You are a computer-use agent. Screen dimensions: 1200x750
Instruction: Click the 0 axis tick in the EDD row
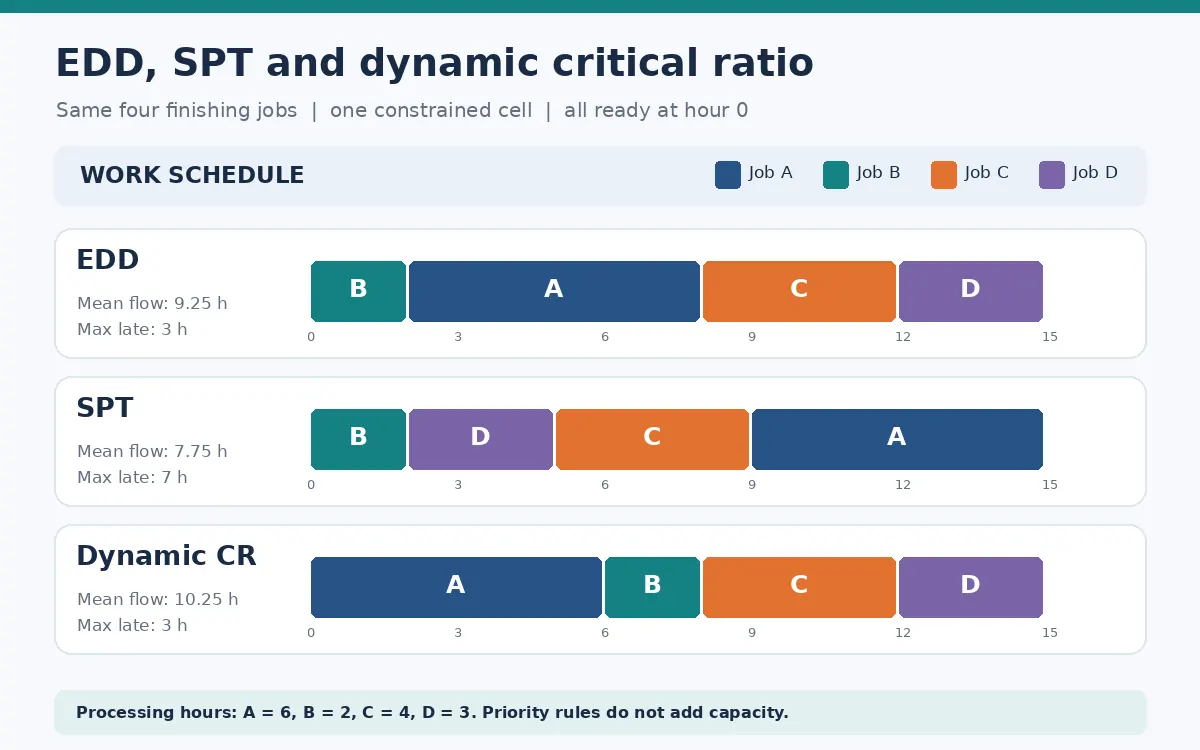311,337
